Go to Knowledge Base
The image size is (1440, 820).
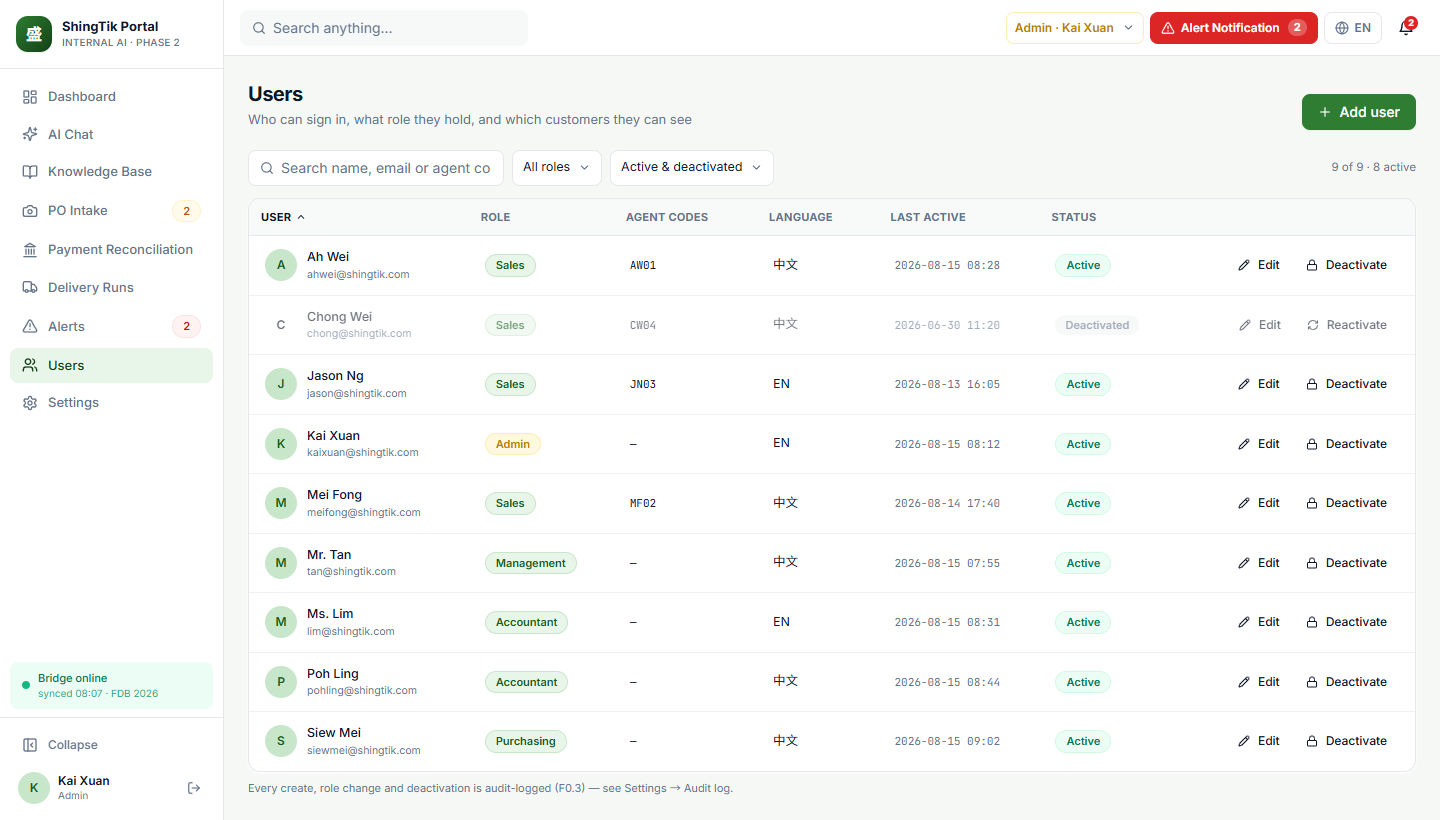point(111,172)
